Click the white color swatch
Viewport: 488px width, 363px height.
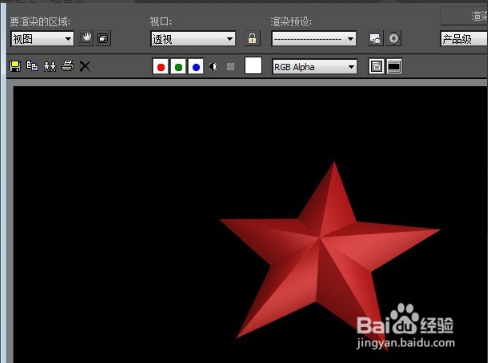pos(253,65)
